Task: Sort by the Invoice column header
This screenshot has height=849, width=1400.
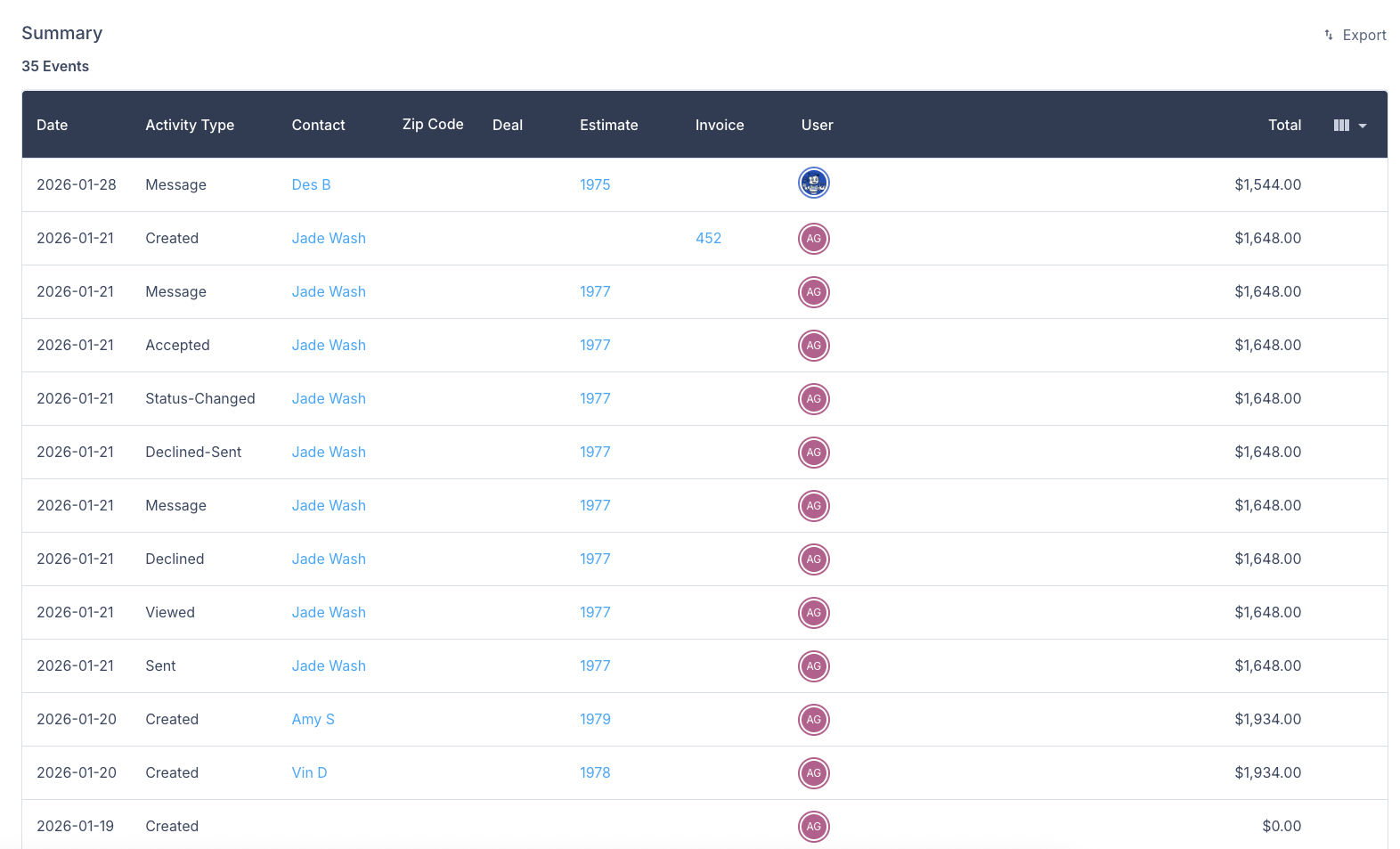Action: click(x=720, y=126)
